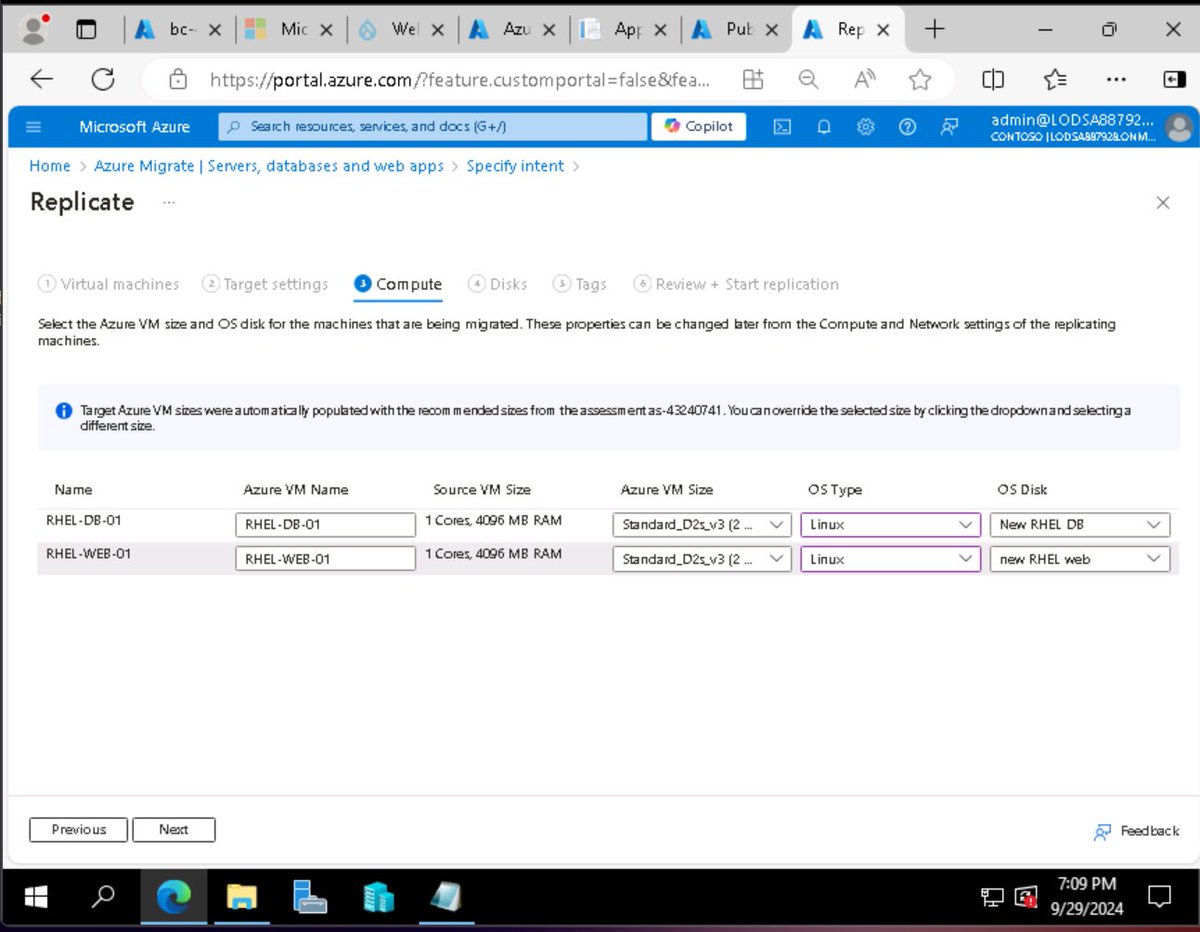The height and width of the screenshot is (932, 1200).
Task: Launch Cloud Shell from the Azure header
Action: (x=783, y=127)
